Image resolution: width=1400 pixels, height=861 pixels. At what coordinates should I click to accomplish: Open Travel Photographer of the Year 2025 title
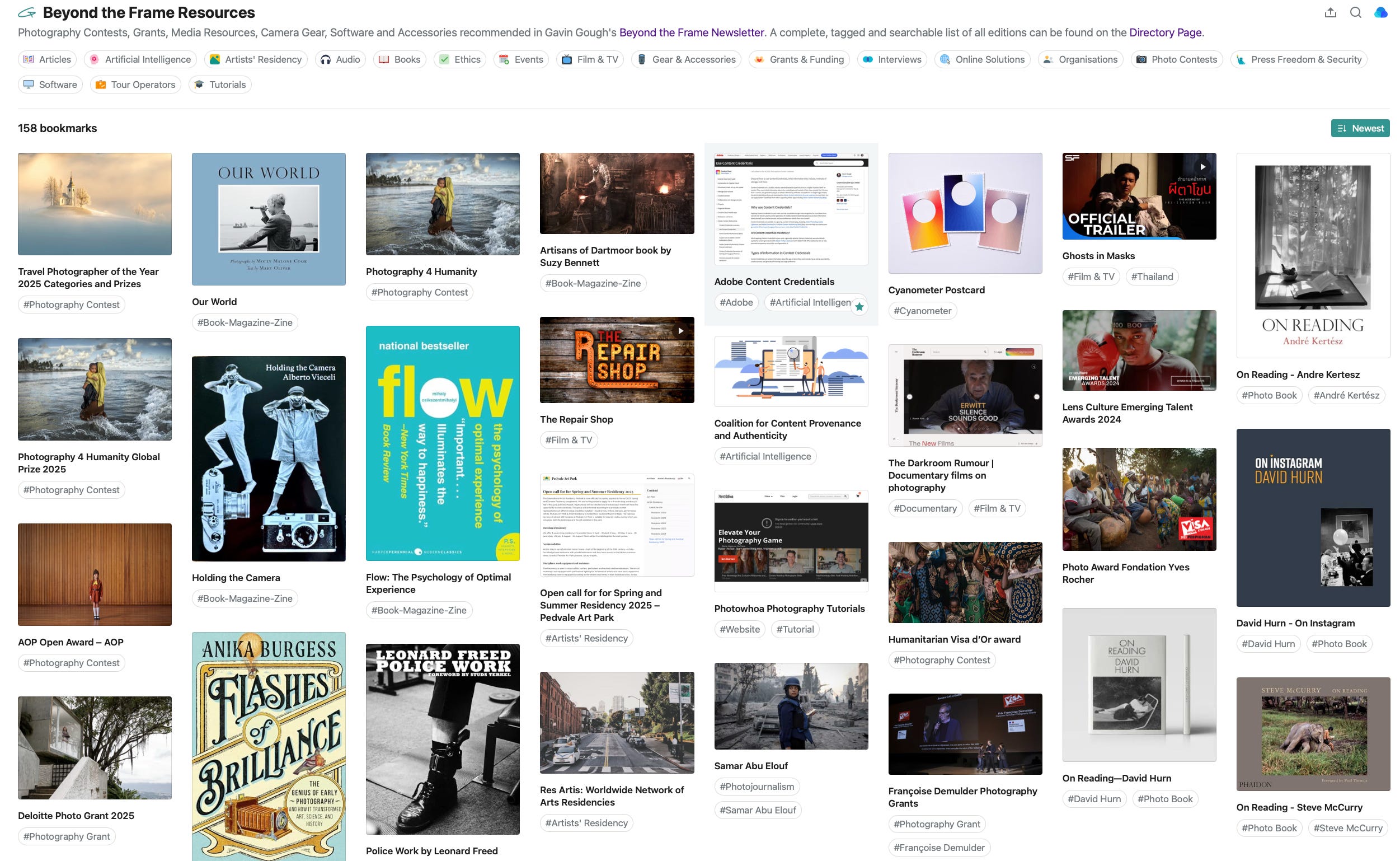[x=88, y=278]
